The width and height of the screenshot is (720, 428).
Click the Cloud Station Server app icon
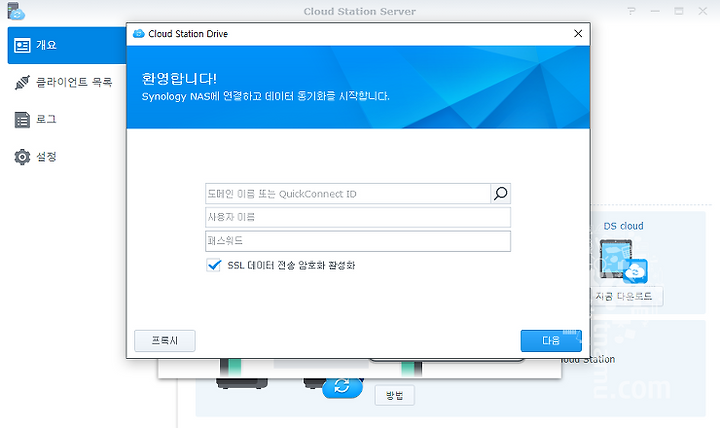tap(16, 11)
